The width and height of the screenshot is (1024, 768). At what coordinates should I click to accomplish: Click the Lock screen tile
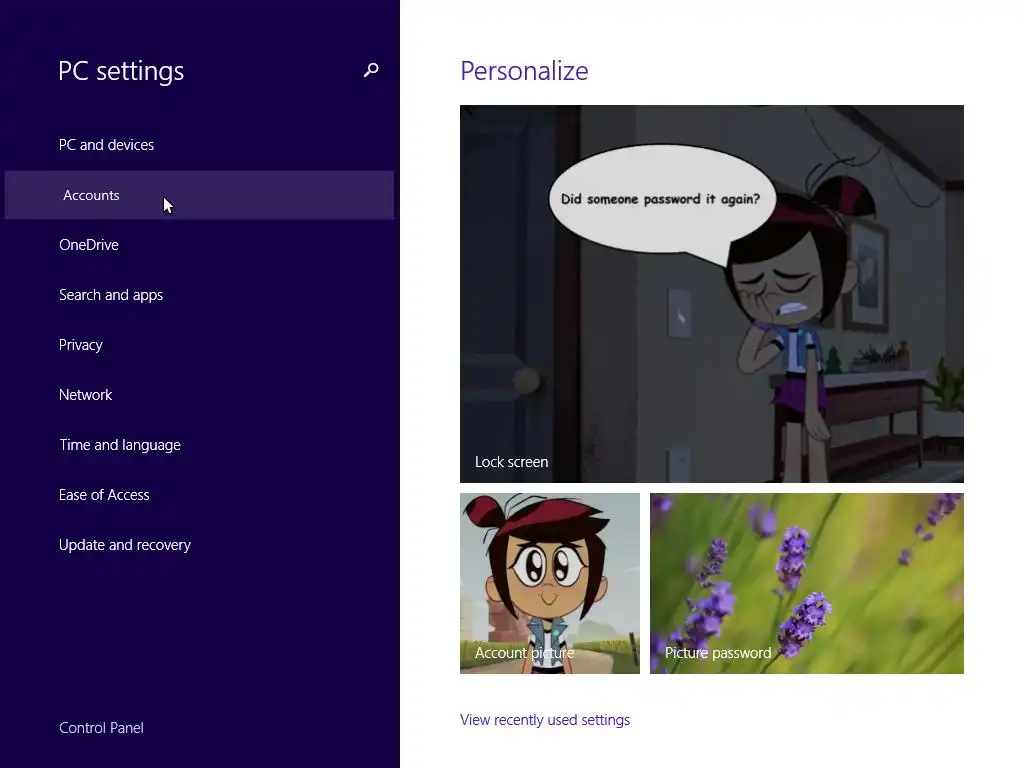(x=712, y=294)
